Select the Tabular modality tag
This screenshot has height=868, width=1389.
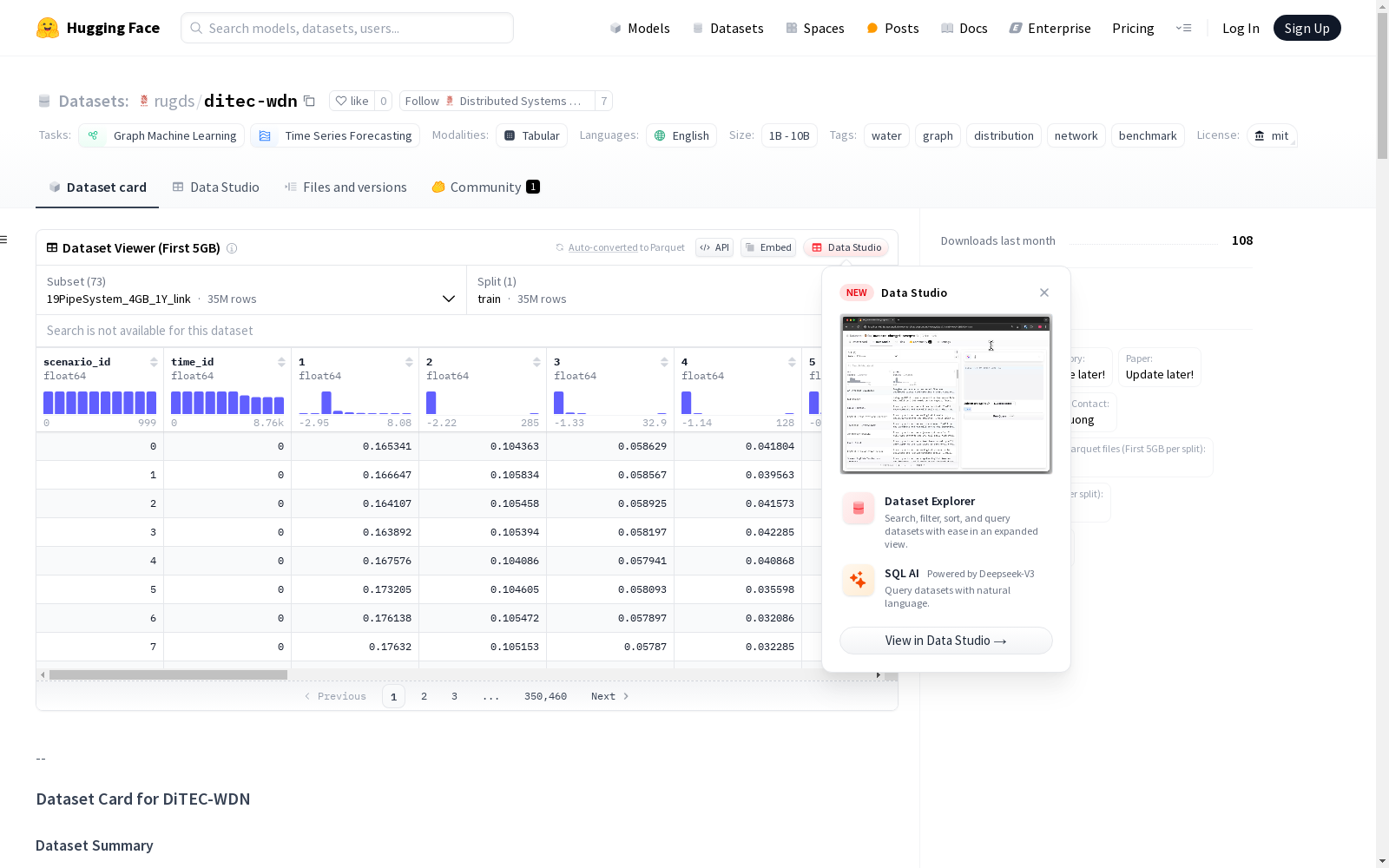531,135
